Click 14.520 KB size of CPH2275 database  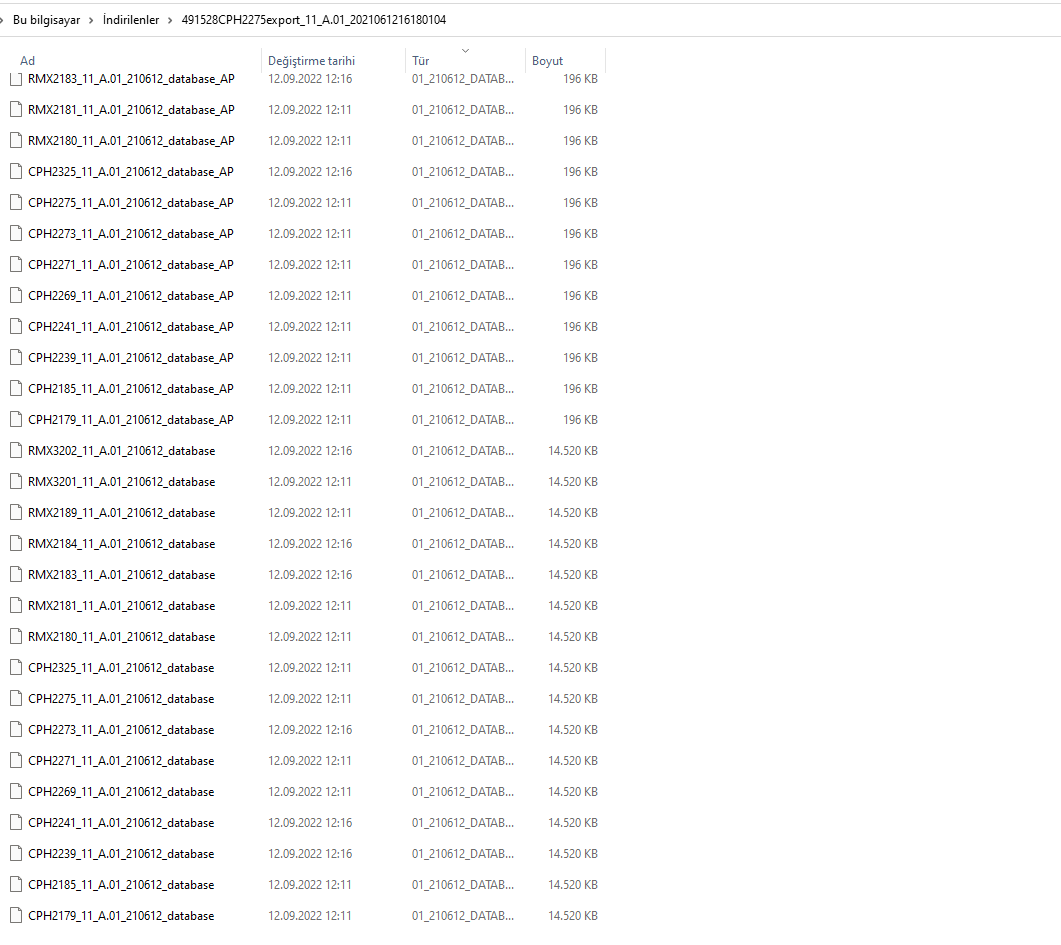573,699
